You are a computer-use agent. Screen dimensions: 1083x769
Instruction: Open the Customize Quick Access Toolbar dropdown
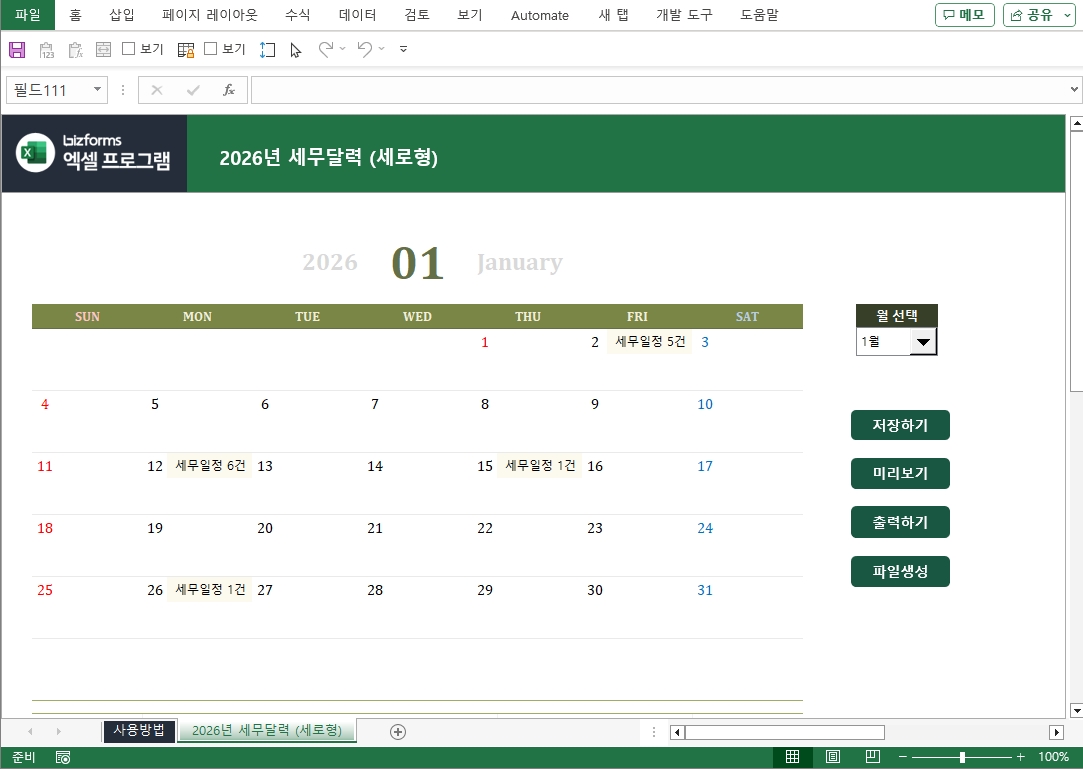point(403,49)
